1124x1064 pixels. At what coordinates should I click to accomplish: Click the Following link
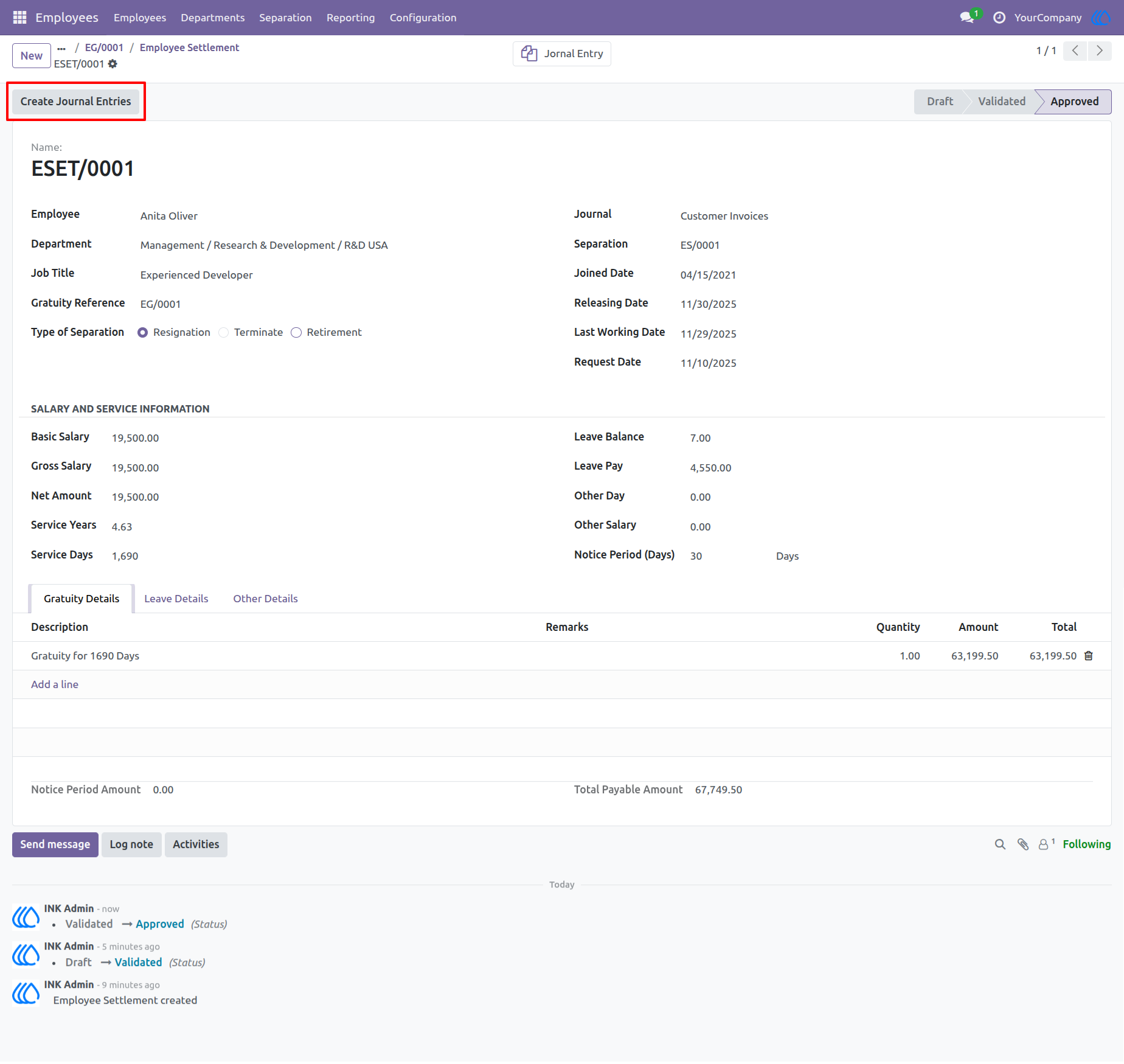click(1087, 844)
